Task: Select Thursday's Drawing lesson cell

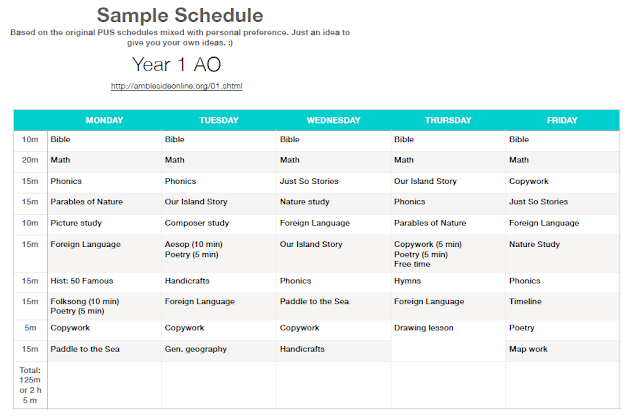Action: (448, 340)
